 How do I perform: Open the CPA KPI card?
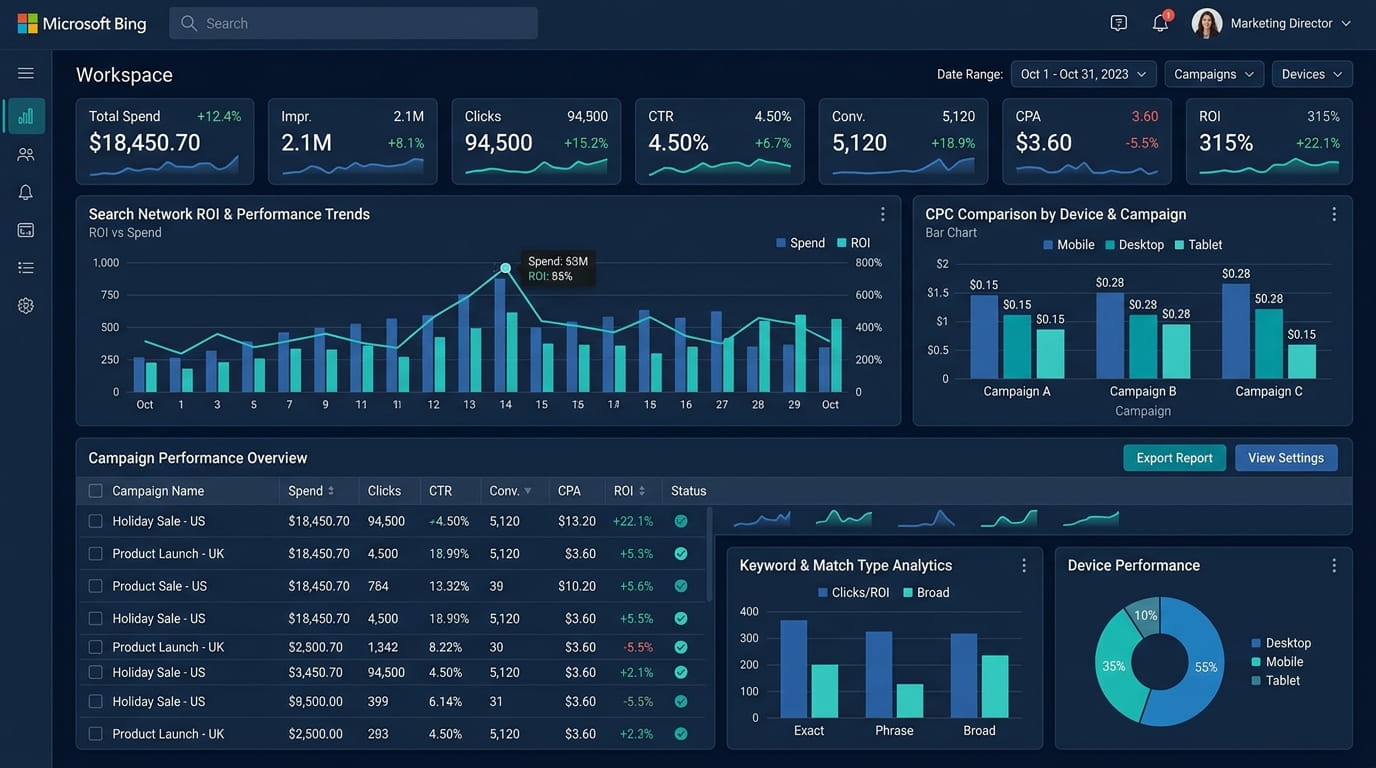1087,141
